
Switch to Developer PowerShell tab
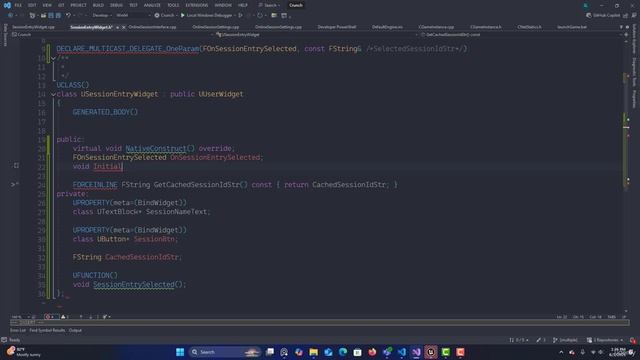337,27
